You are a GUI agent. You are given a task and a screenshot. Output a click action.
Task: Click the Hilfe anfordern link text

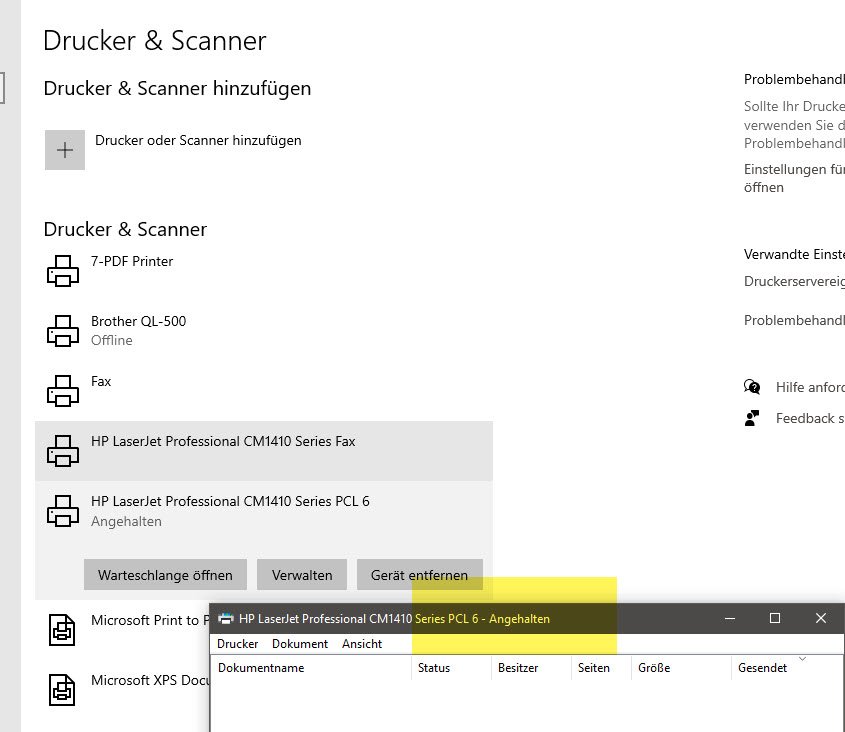coord(810,387)
